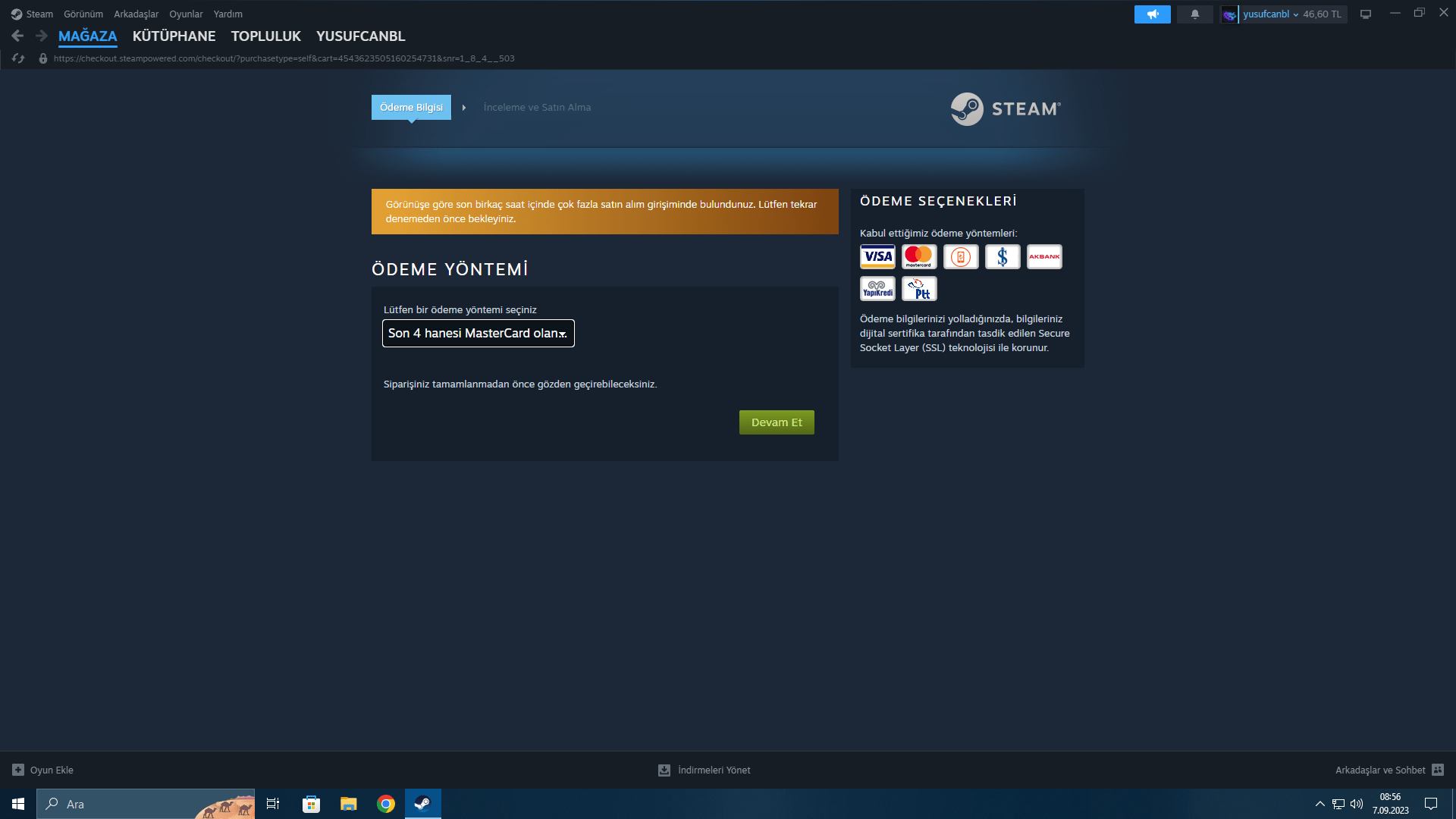Click the Ara search box in taskbar
This screenshot has height=819, width=1456.
[146, 804]
